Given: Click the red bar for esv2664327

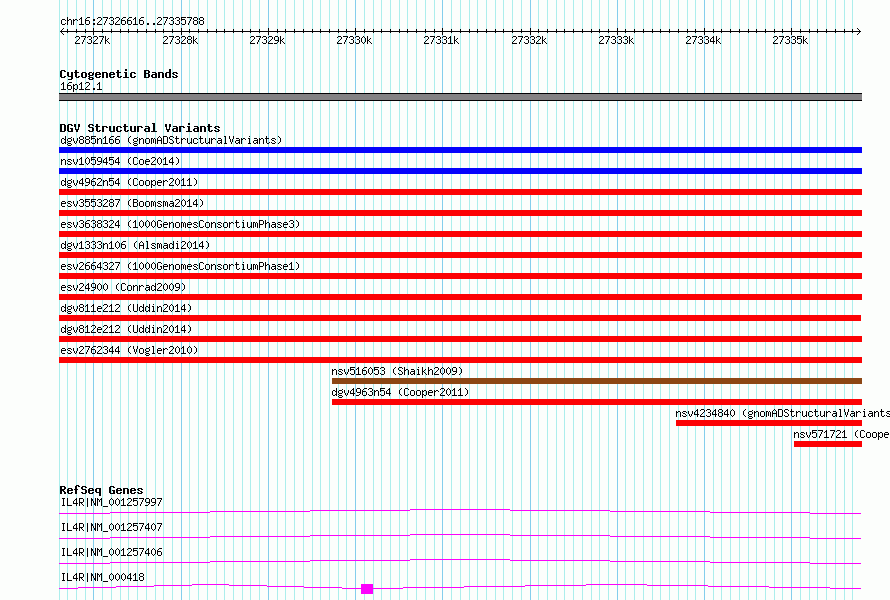Looking at the screenshot, I should [x=460, y=276].
